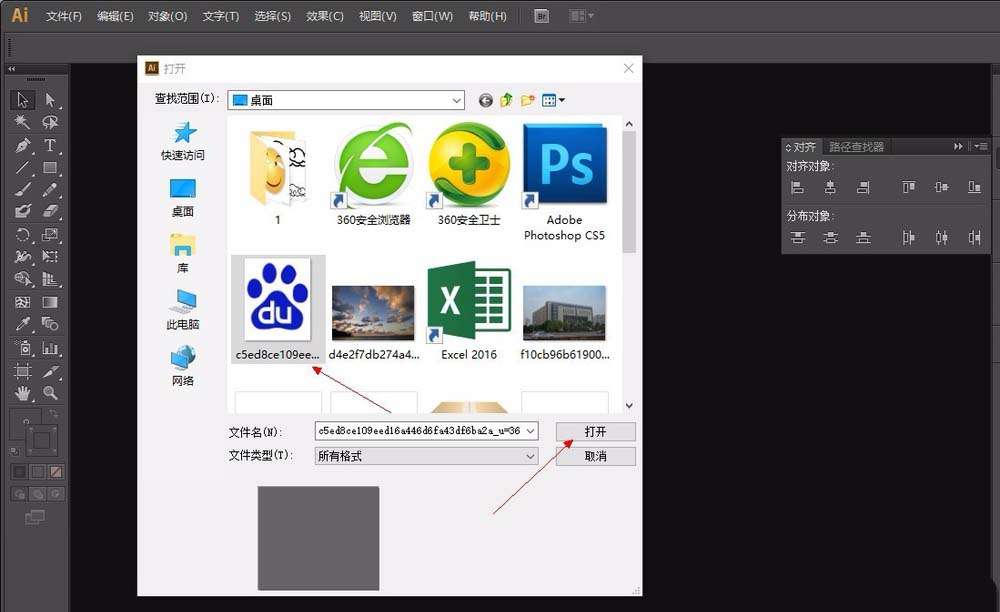Switch to the 路径查找器 tab

pyautogui.click(x=857, y=147)
